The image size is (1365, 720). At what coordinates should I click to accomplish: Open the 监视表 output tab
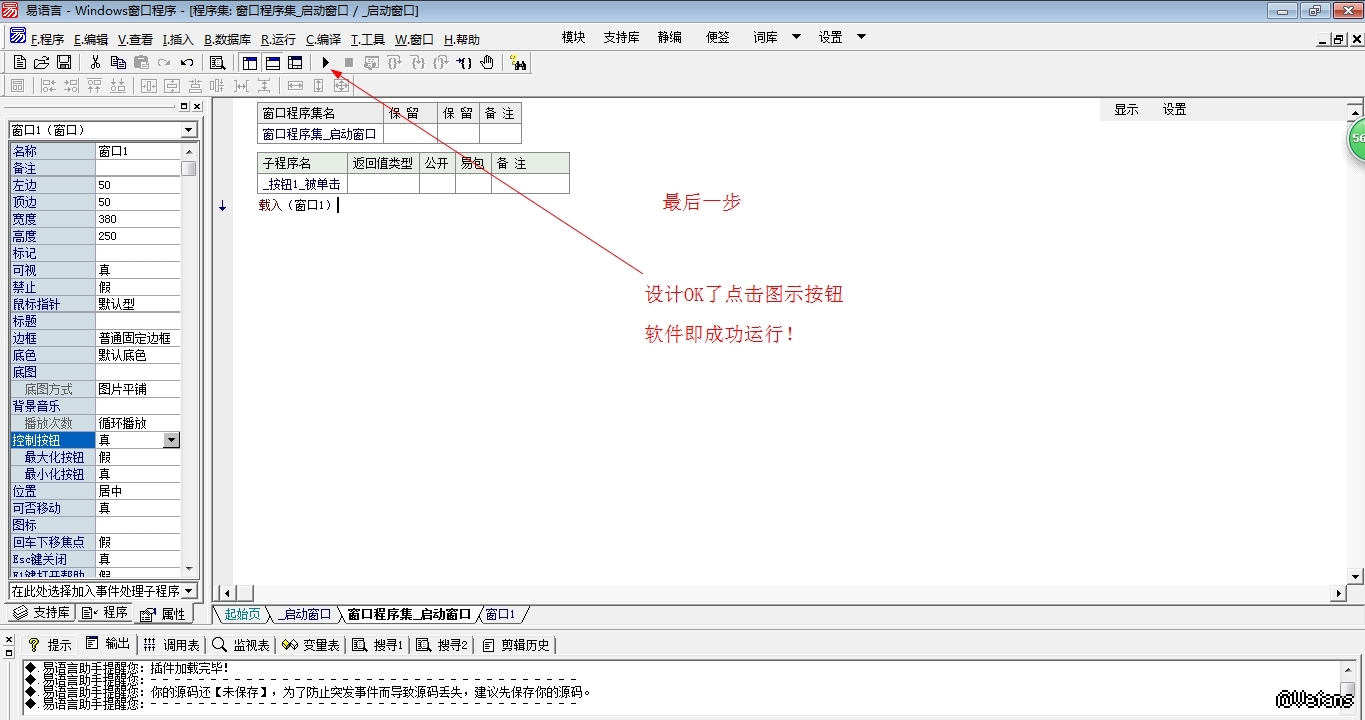click(241, 645)
